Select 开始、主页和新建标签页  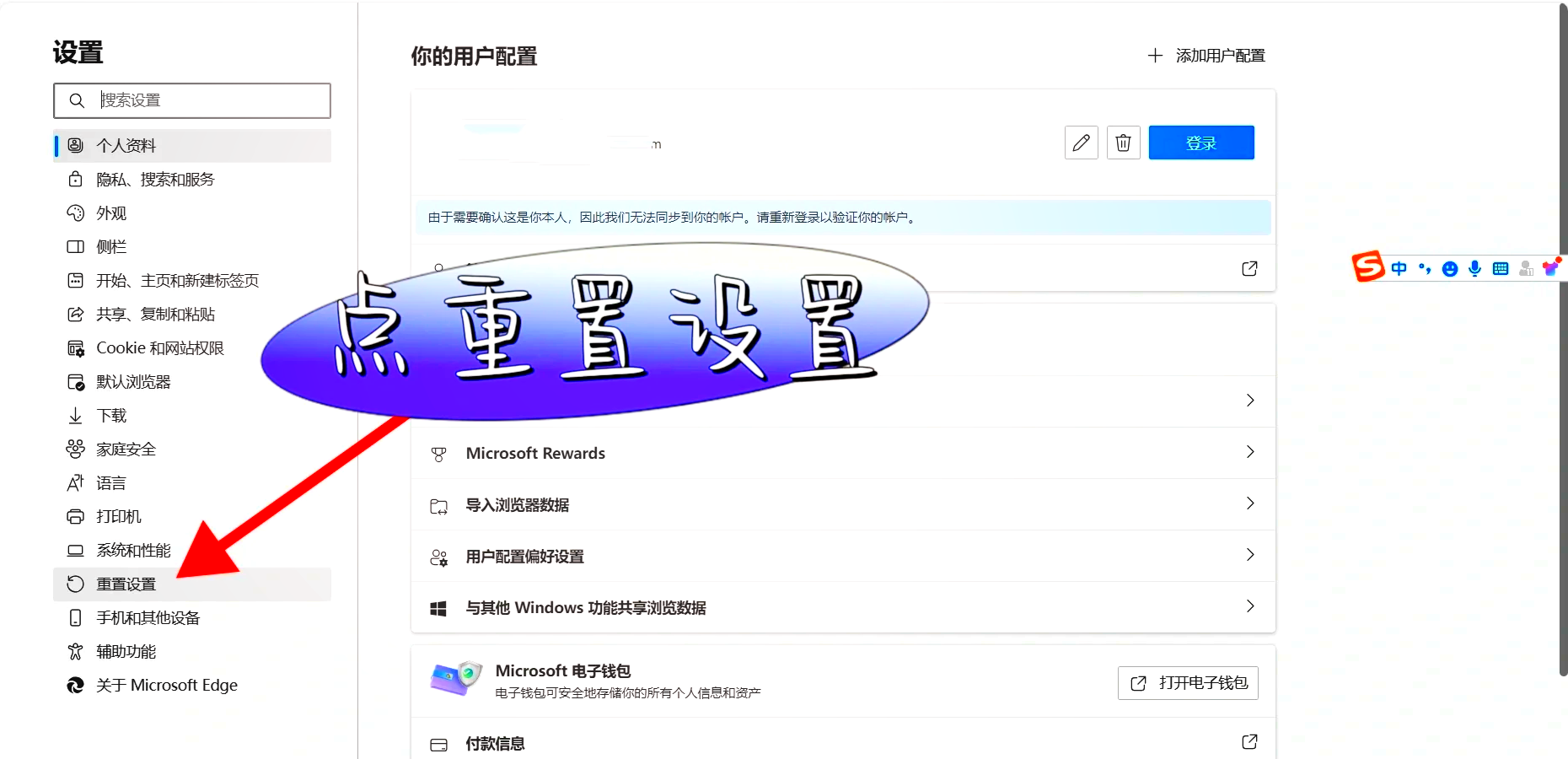coord(192,280)
